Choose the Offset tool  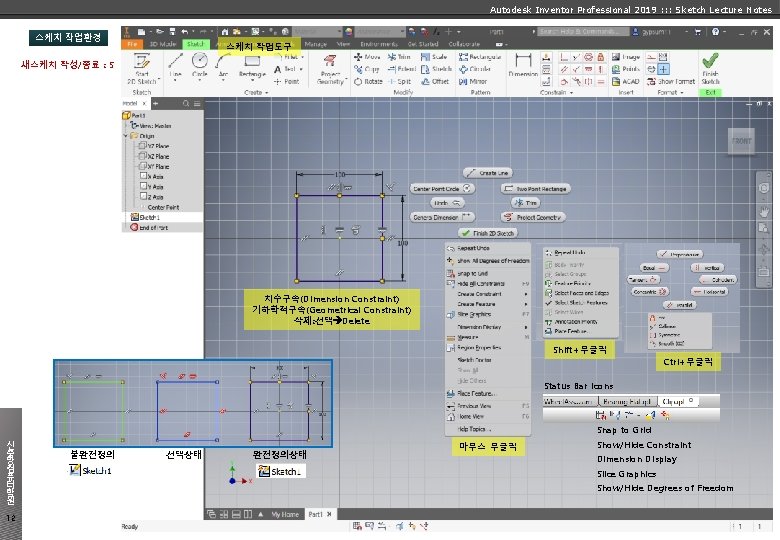[x=435, y=81]
